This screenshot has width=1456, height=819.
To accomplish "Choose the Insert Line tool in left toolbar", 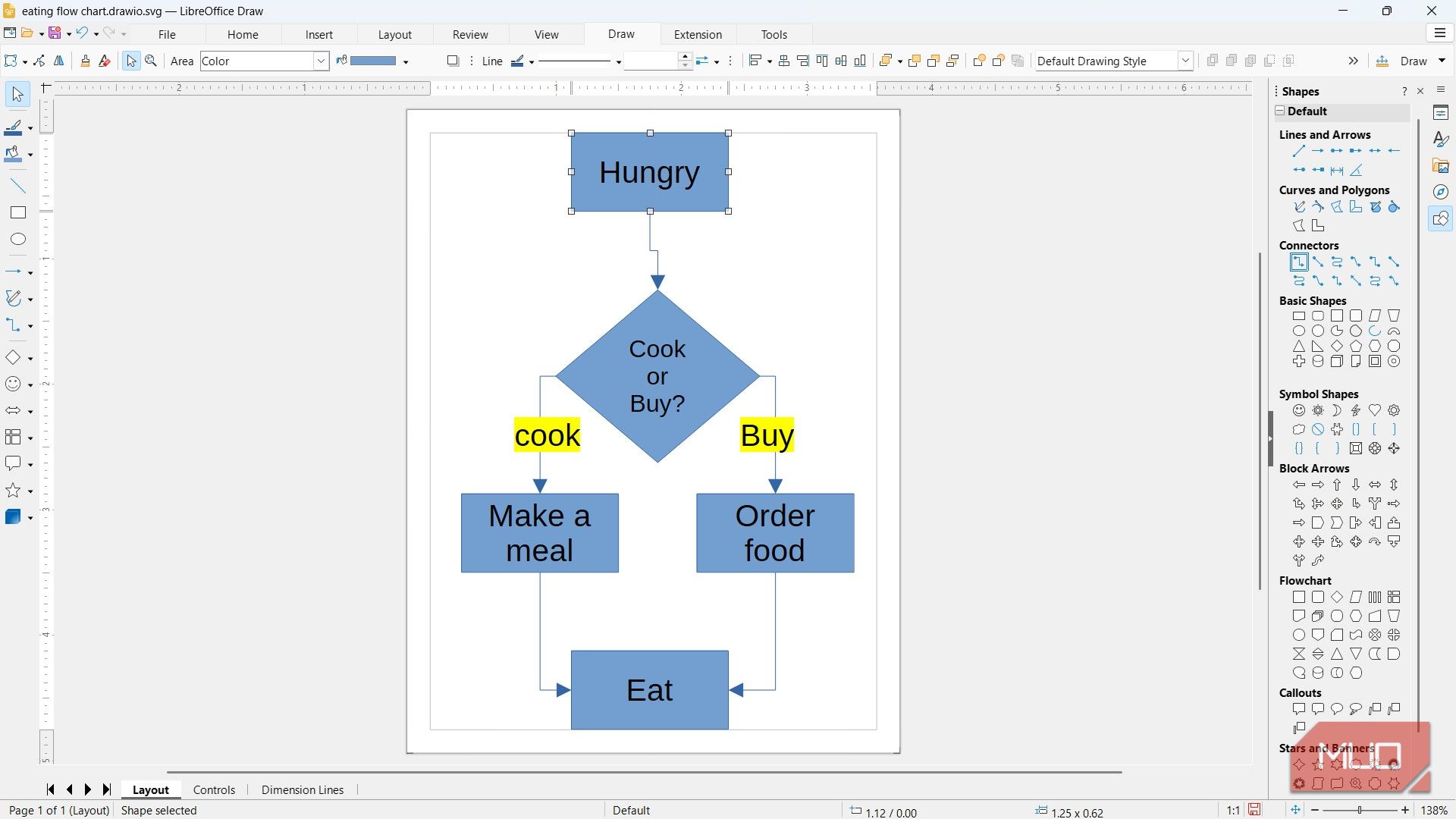I will (x=17, y=186).
